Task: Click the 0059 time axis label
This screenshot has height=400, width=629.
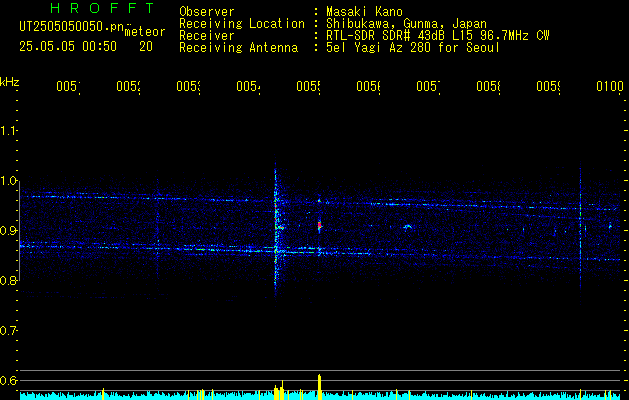Action: pyautogui.click(x=548, y=86)
